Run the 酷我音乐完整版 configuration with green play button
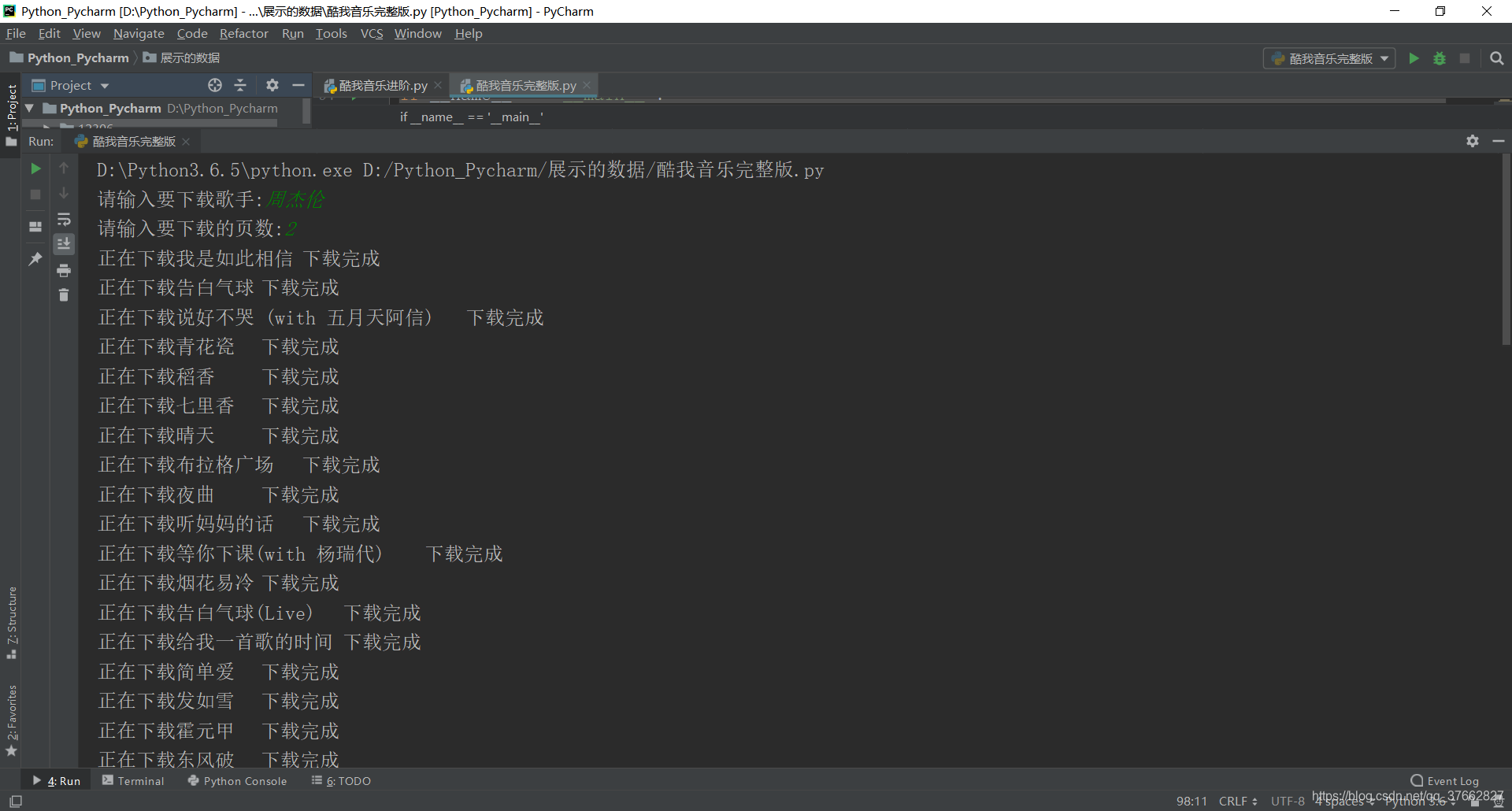1512x811 pixels. click(1414, 58)
